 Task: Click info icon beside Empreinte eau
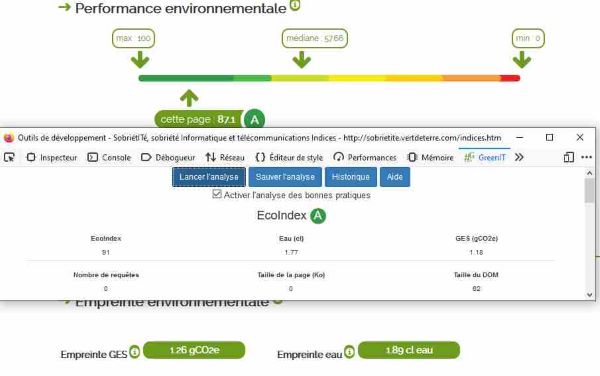click(349, 352)
